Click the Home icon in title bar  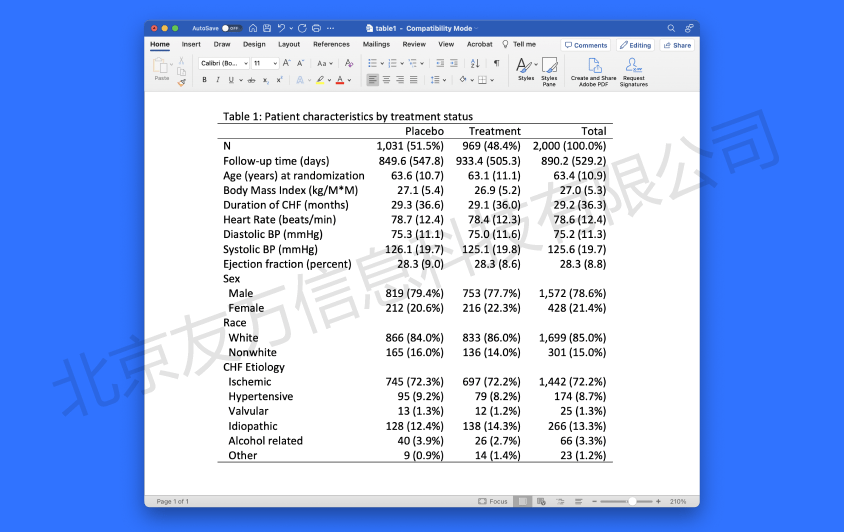[x=252, y=28]
